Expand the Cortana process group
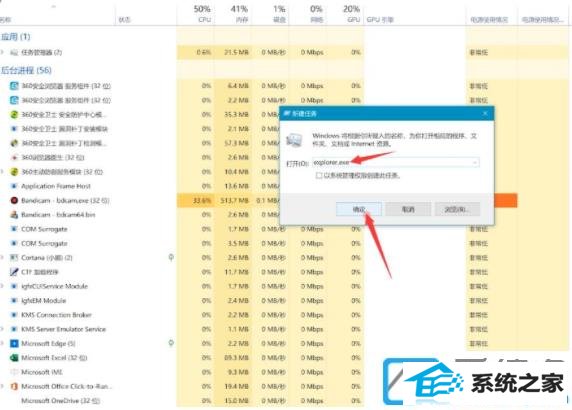Viewport: 572px width, 410px height. [x=2, y=258]
